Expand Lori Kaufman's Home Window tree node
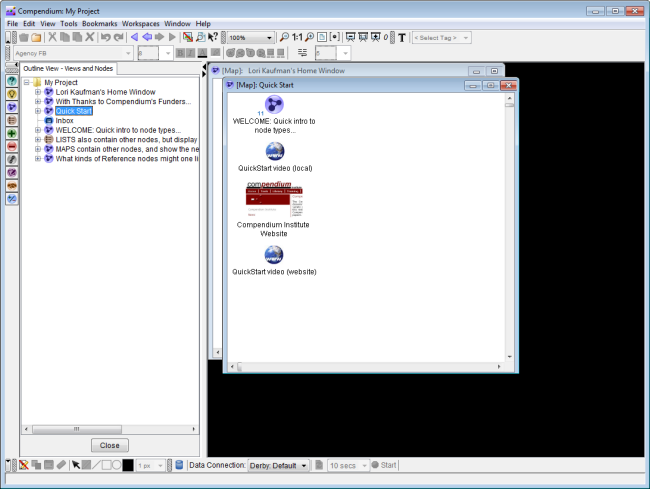 pyautogui.click(x=38, y=92)
